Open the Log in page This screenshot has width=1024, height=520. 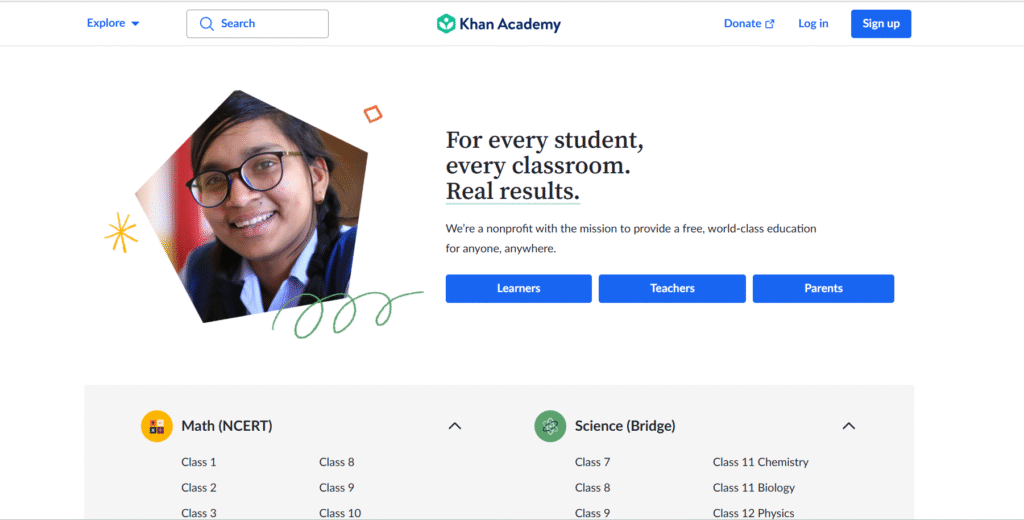point(813,24)
